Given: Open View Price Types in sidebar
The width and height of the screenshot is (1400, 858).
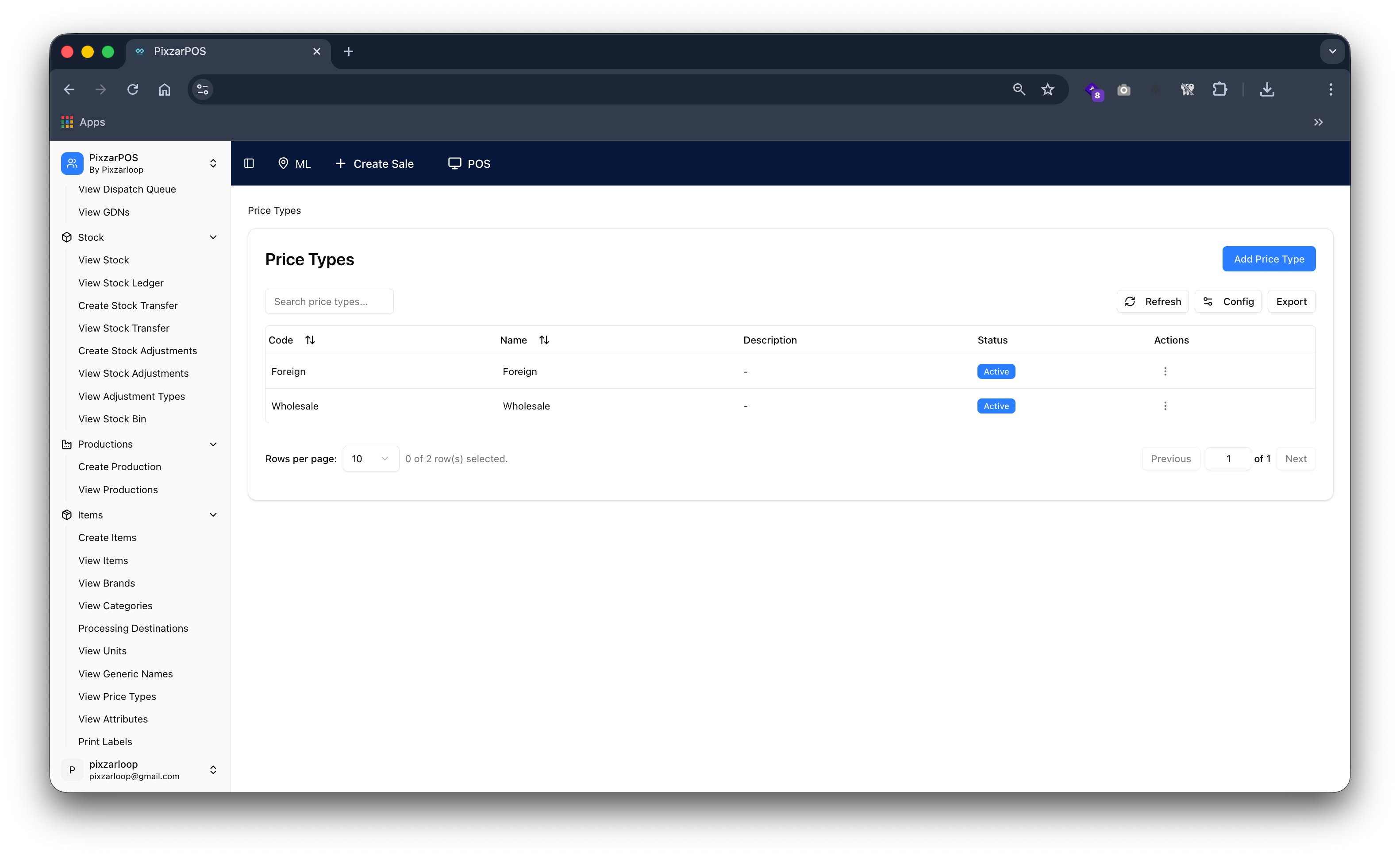Looking at the screenshot, I should point(117,696).
